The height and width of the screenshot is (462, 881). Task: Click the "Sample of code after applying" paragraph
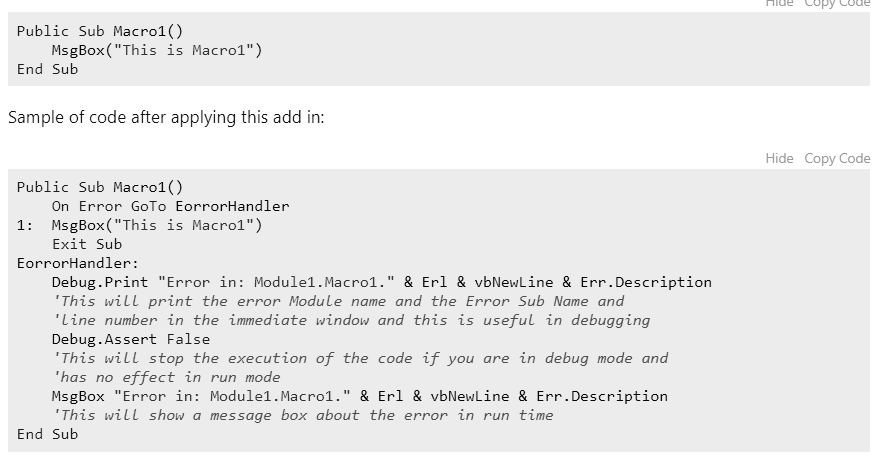pyautogui.click(x=166, y=117)
